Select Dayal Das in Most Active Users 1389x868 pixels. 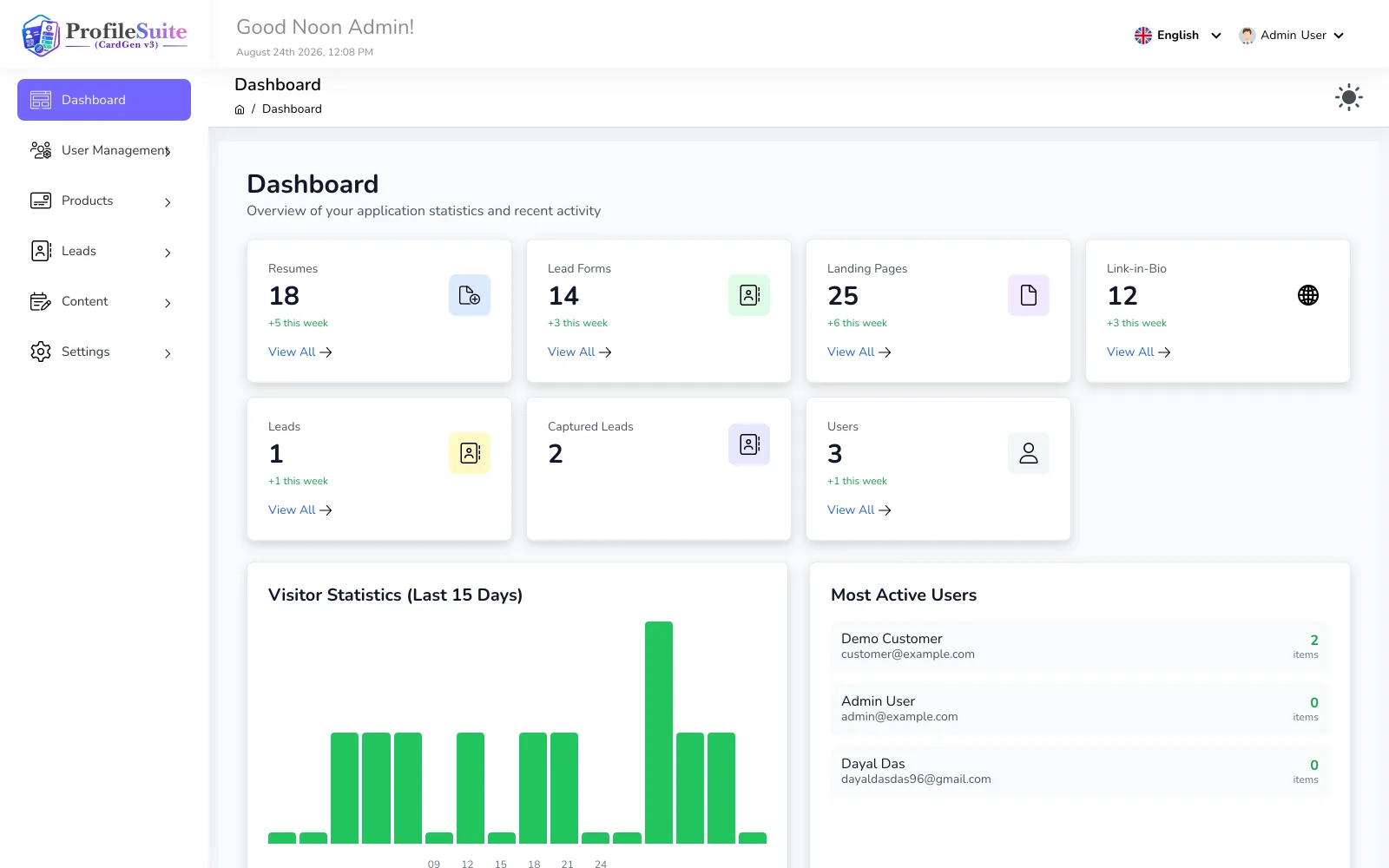[1080, 772]
